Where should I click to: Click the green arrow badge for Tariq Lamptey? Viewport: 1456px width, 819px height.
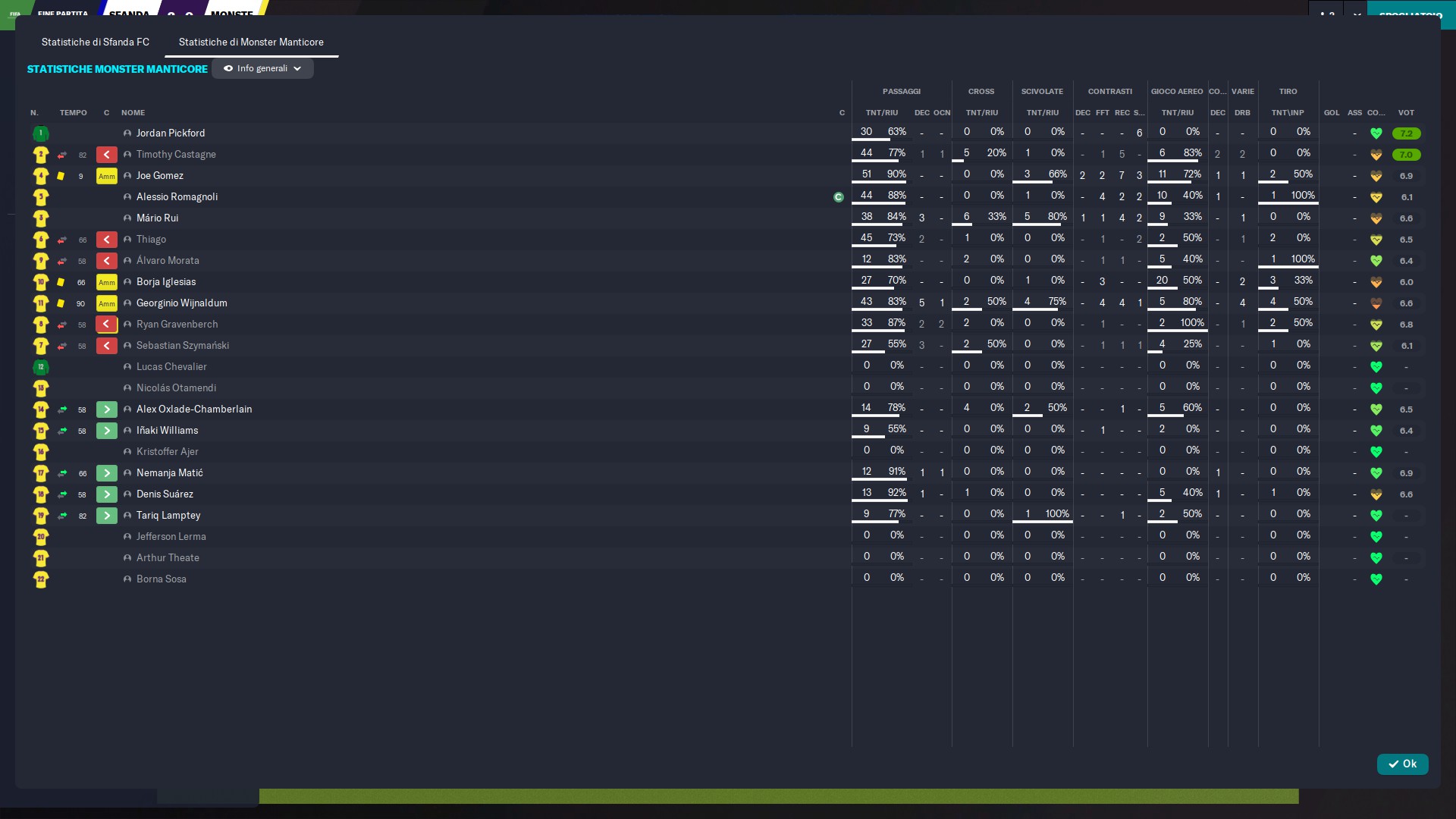106,516
